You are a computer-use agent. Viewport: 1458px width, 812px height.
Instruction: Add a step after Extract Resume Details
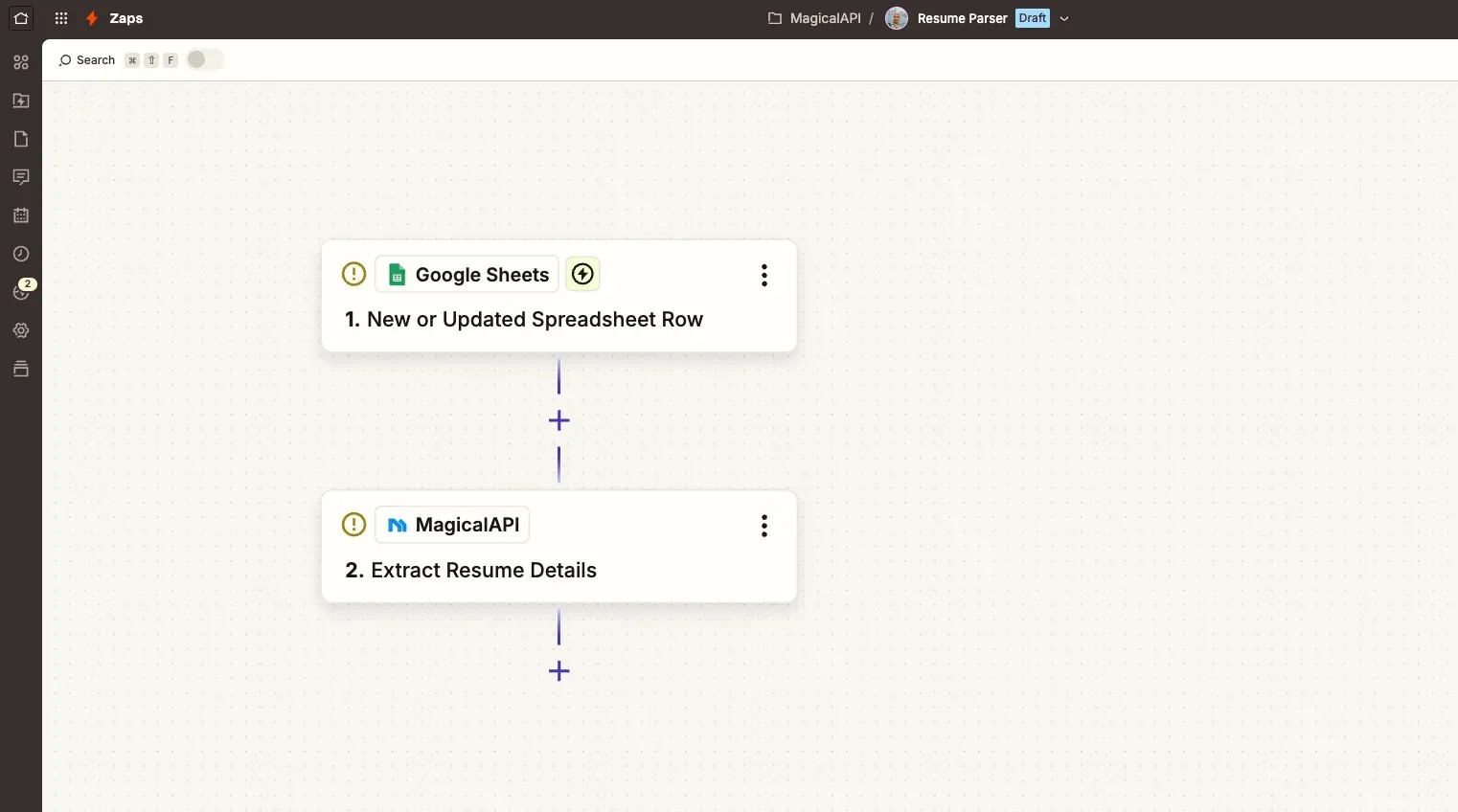click(x=559, y=671)
